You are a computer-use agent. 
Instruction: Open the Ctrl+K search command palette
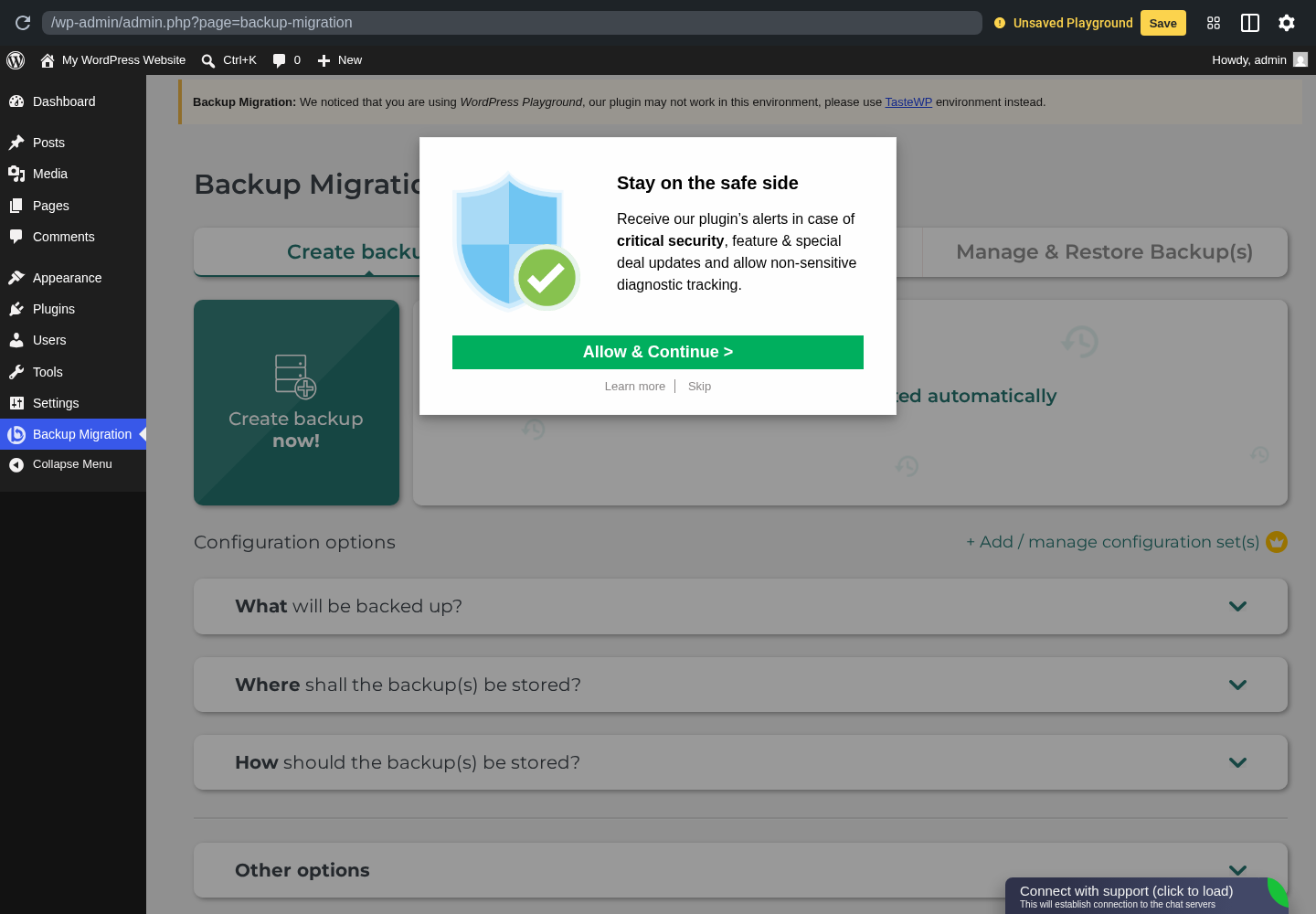(228, 60)
